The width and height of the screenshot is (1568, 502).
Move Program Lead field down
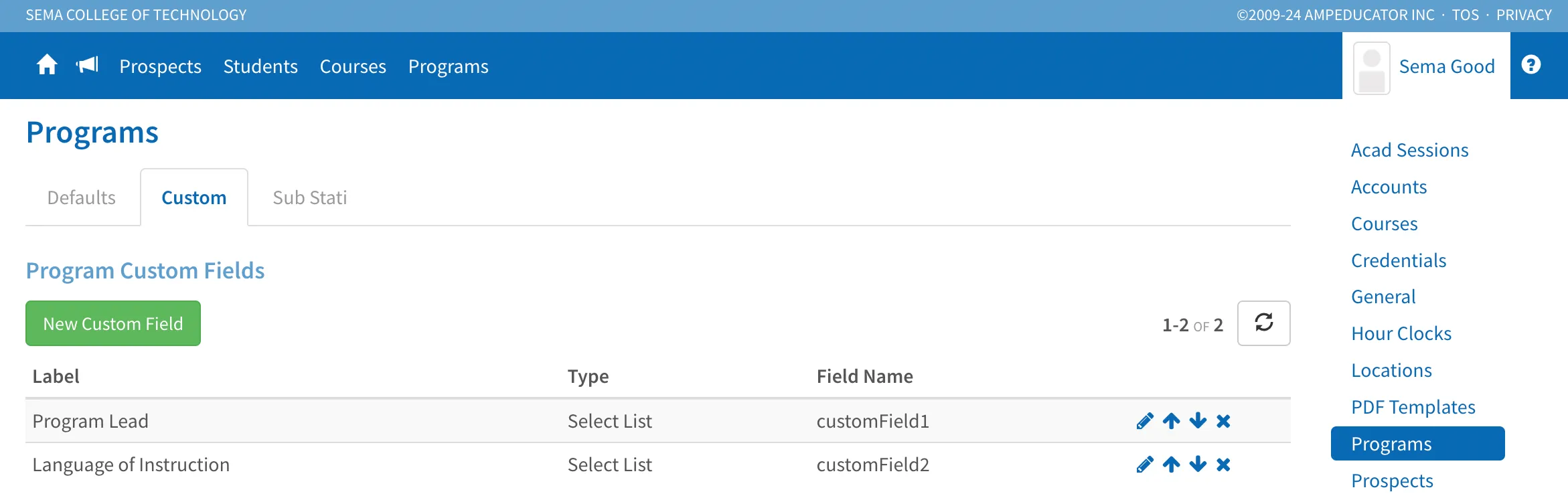(1198, 421)
